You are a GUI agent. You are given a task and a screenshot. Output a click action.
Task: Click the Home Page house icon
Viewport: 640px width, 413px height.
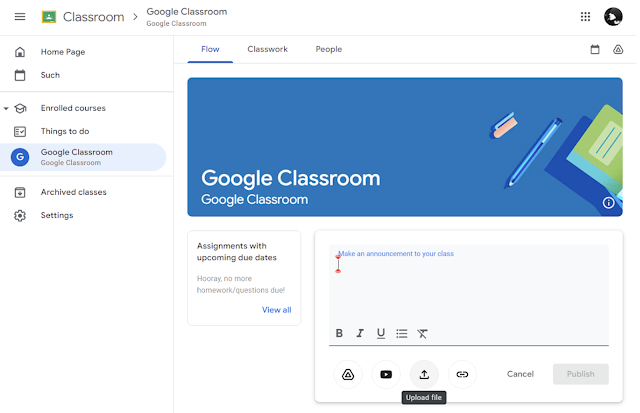point(20,52)
